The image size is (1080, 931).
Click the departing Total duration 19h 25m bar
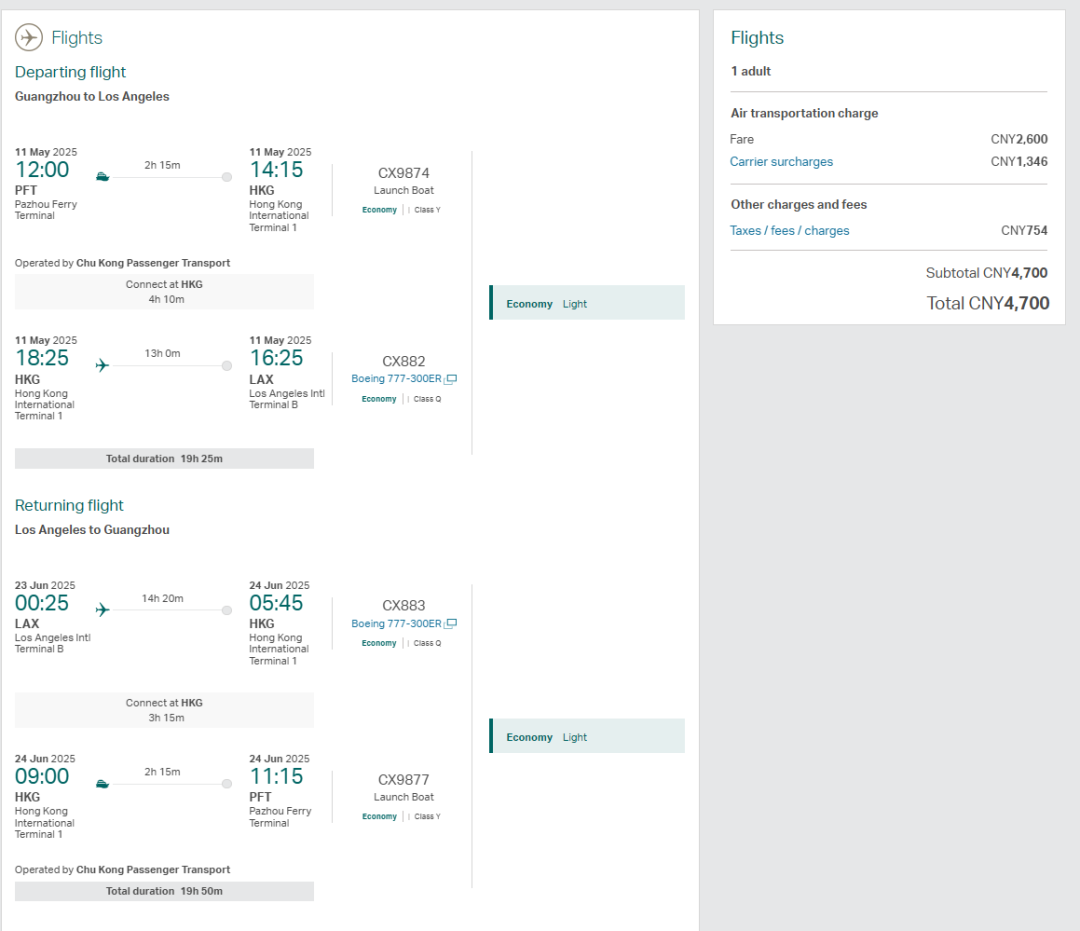[x=164, y=459]
